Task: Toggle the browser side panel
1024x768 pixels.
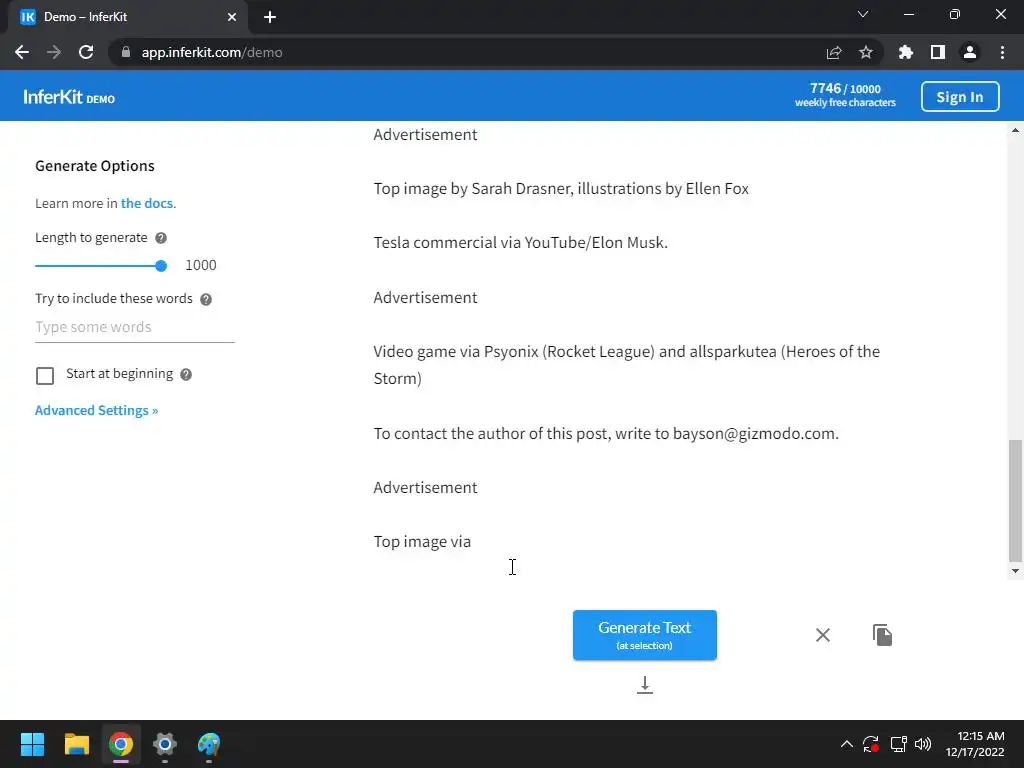Action: tap(938, 52)
